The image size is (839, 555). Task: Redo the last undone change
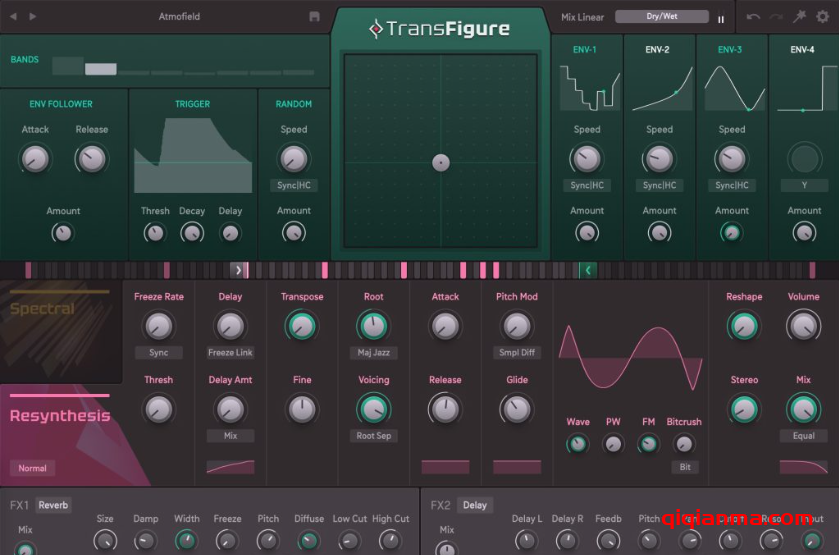776,17
